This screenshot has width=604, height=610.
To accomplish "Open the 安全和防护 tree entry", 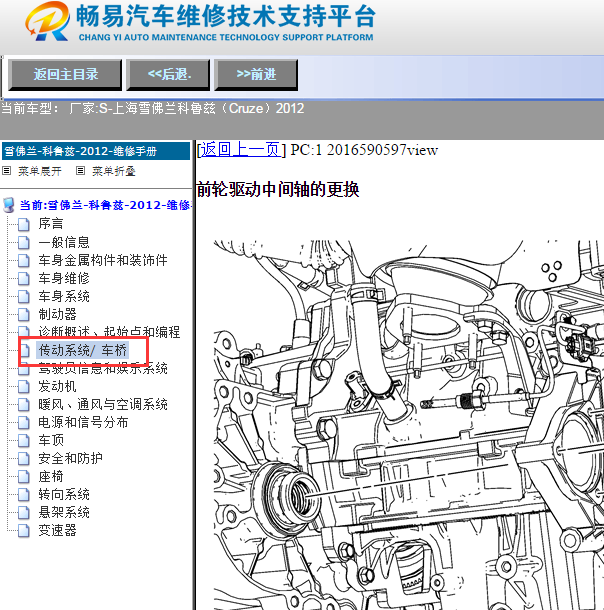I will 70,458.
